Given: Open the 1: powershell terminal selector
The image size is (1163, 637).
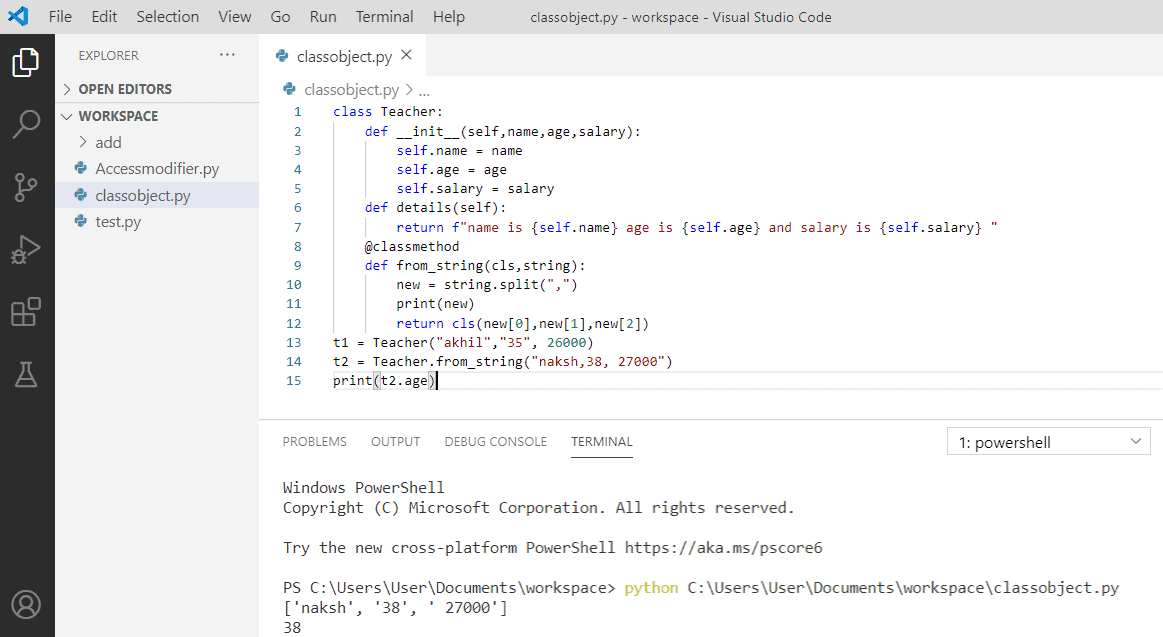Looking at the screenshot, I should coord(1048,440).
